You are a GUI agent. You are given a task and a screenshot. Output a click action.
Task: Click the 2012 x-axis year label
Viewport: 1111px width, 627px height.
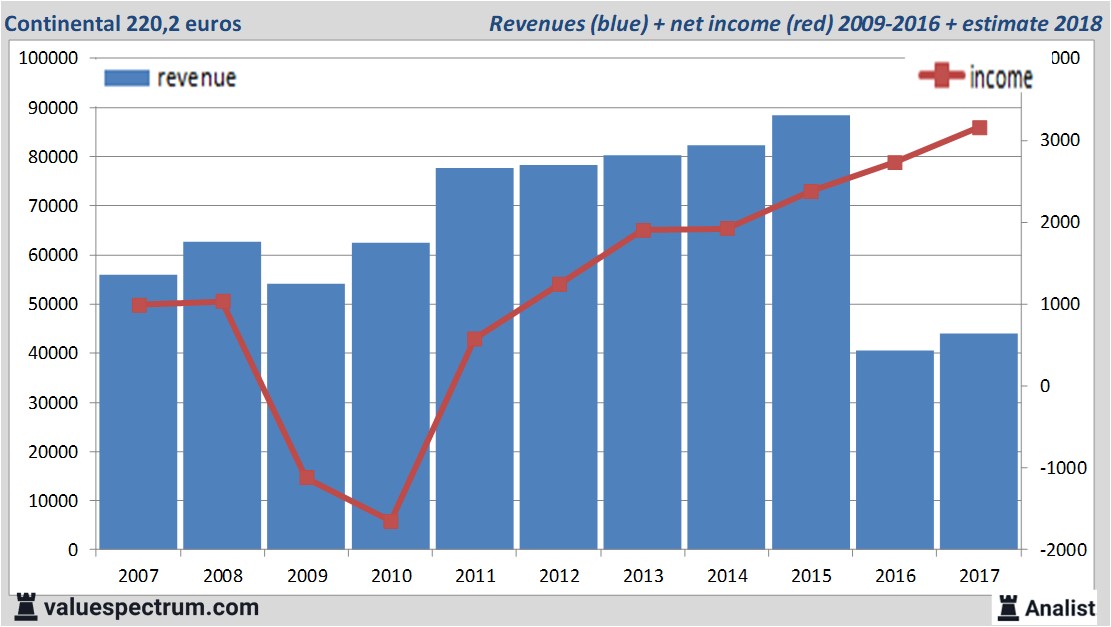[x=559, y=575]
